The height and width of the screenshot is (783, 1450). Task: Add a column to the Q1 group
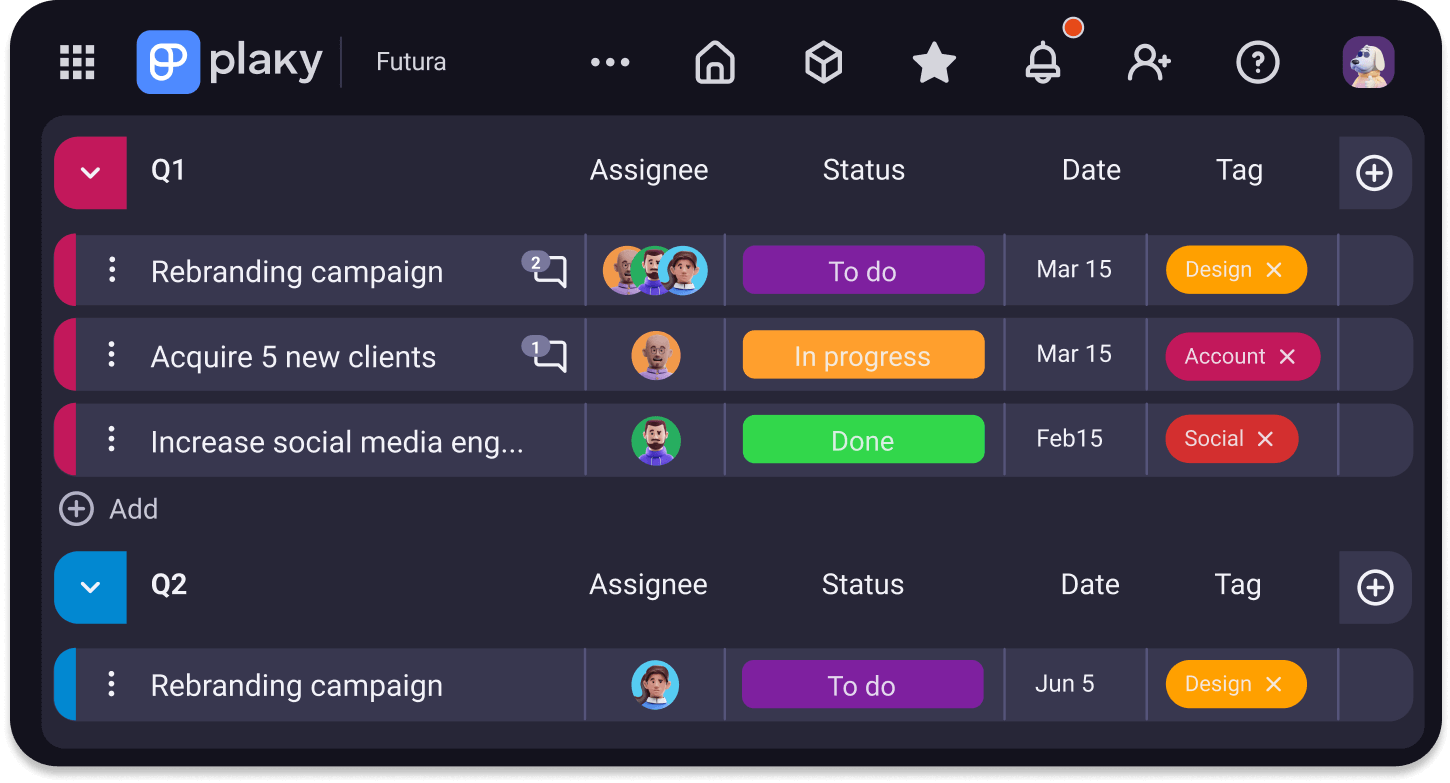[1374, 173]
